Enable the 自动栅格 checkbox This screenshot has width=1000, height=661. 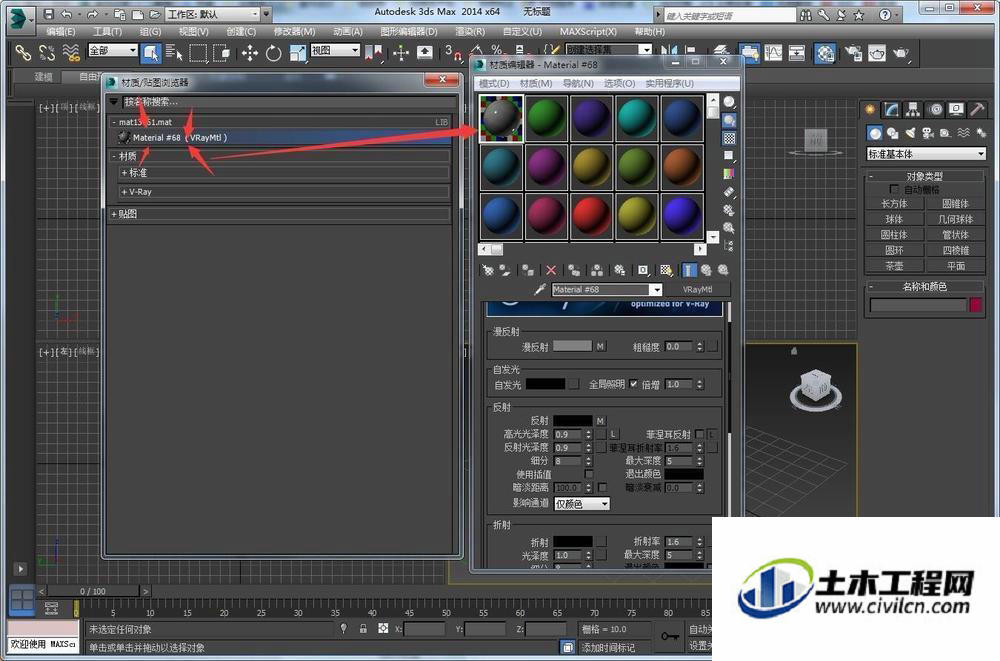tap(893, 189)
